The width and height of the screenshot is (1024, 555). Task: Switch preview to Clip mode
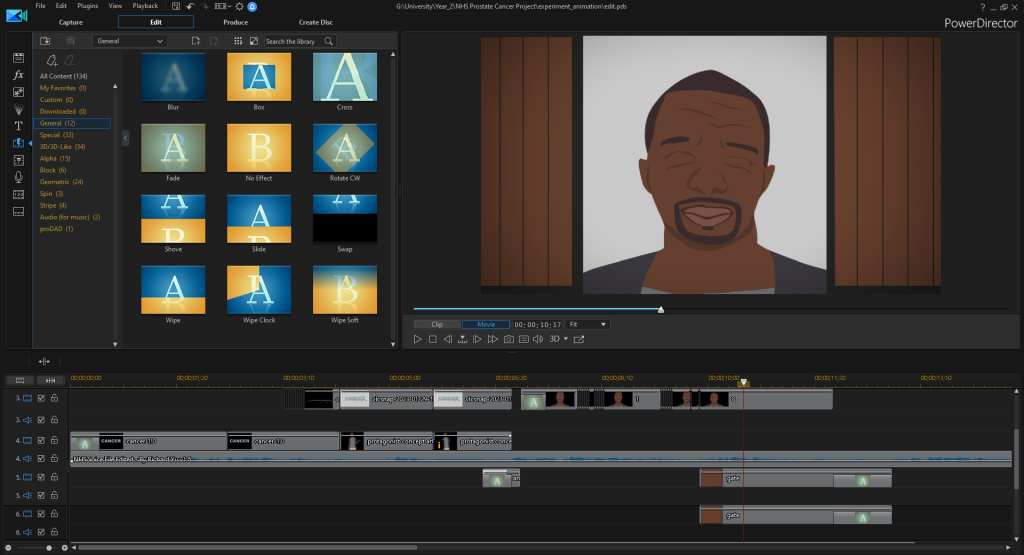coord(437,325)
